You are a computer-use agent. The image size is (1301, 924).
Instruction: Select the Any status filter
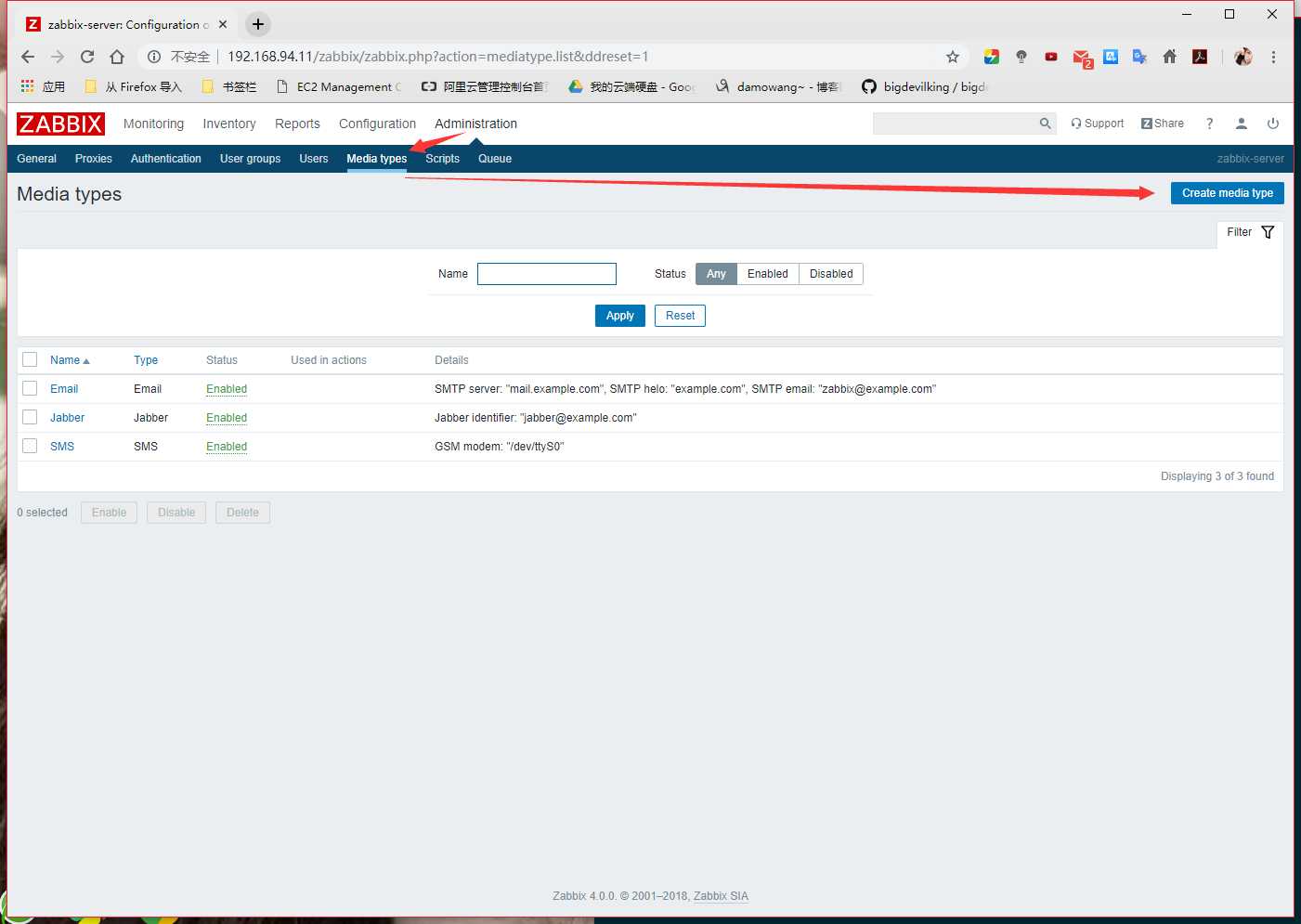[x=716, y=274]
